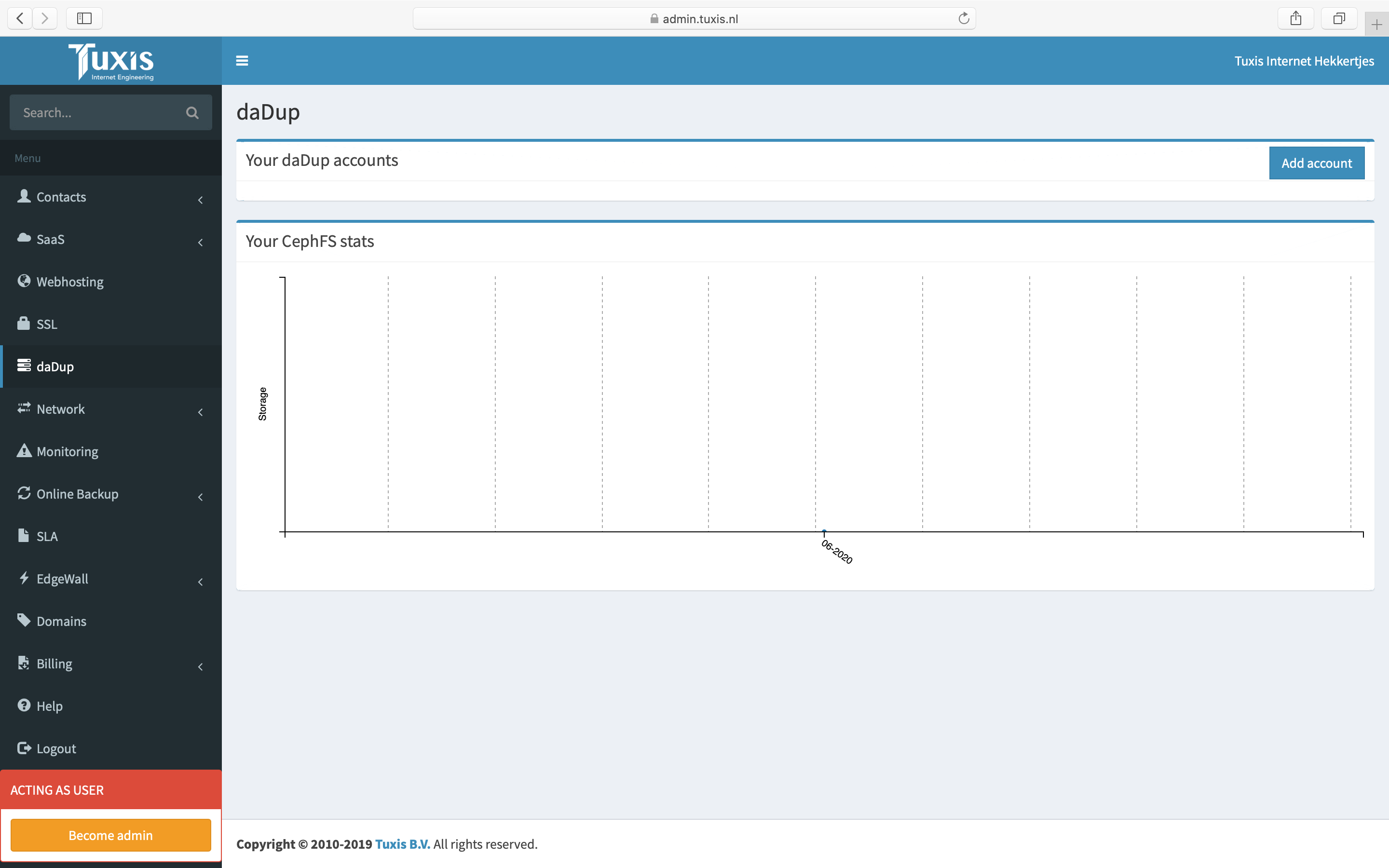Click the Your CephFS stats heading
Screen dimensions: 1389x868
pyautogui.click(x=310, y=241)
